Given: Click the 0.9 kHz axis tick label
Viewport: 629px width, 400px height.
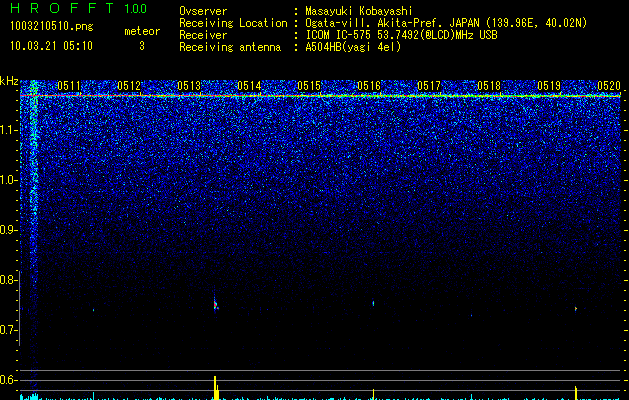Looking at the screenshot, I should coord(8,230).
